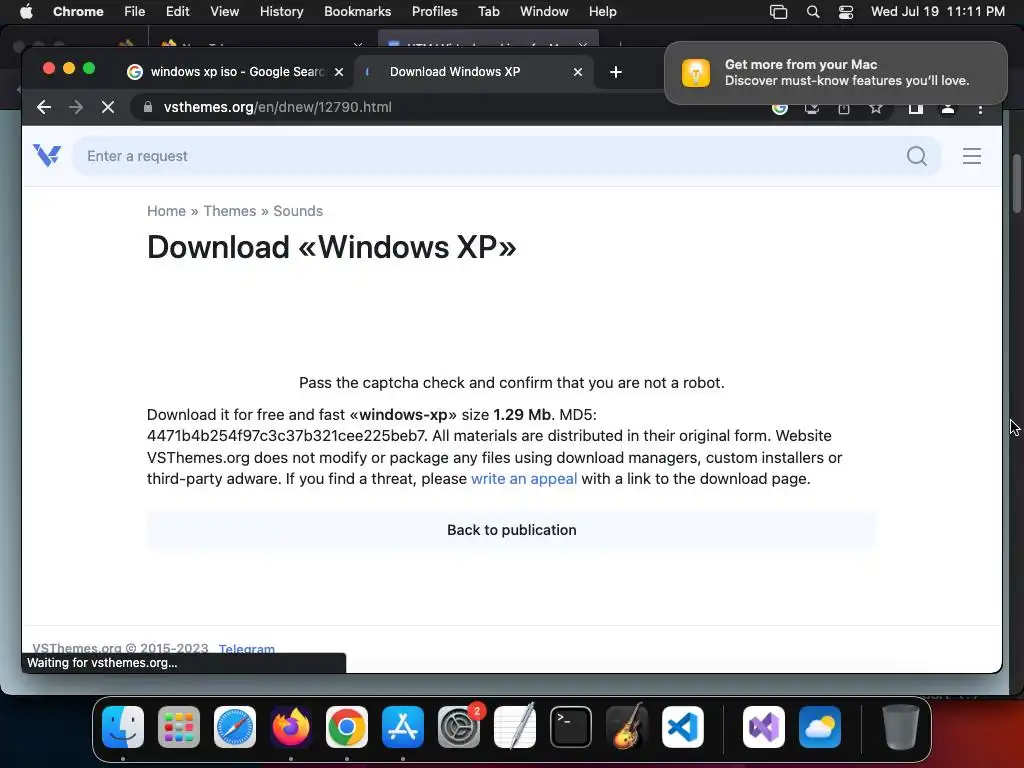The height and width of the screenshot is (768, 1024).
Task: Go back using Chrome's back arrow
Action: (x=44, y=107)
